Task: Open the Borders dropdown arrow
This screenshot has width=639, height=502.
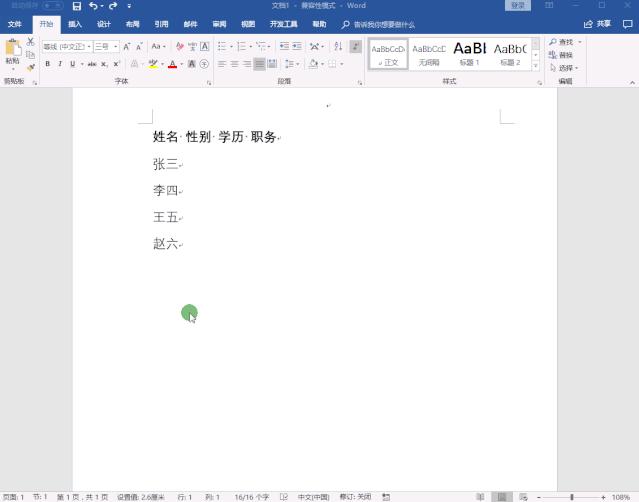Action: (342, 64)
